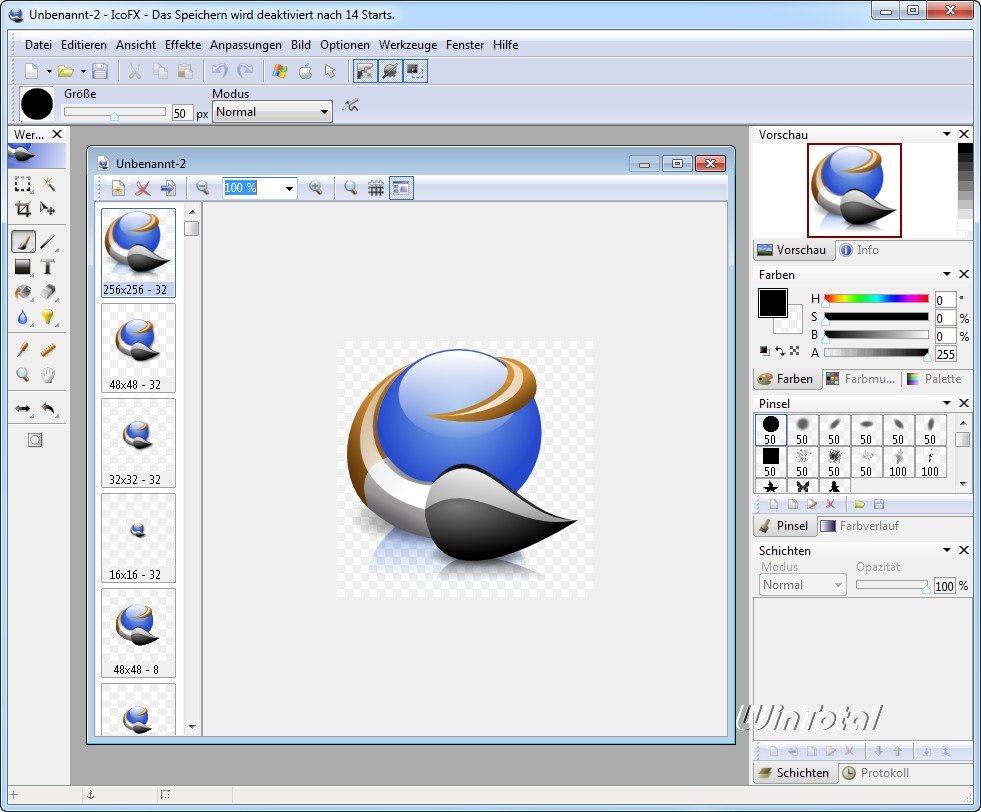This screenshot has height=812, width=981.
Task: Toggle first window-panel button in main toolbar
Action: point(365,71)
